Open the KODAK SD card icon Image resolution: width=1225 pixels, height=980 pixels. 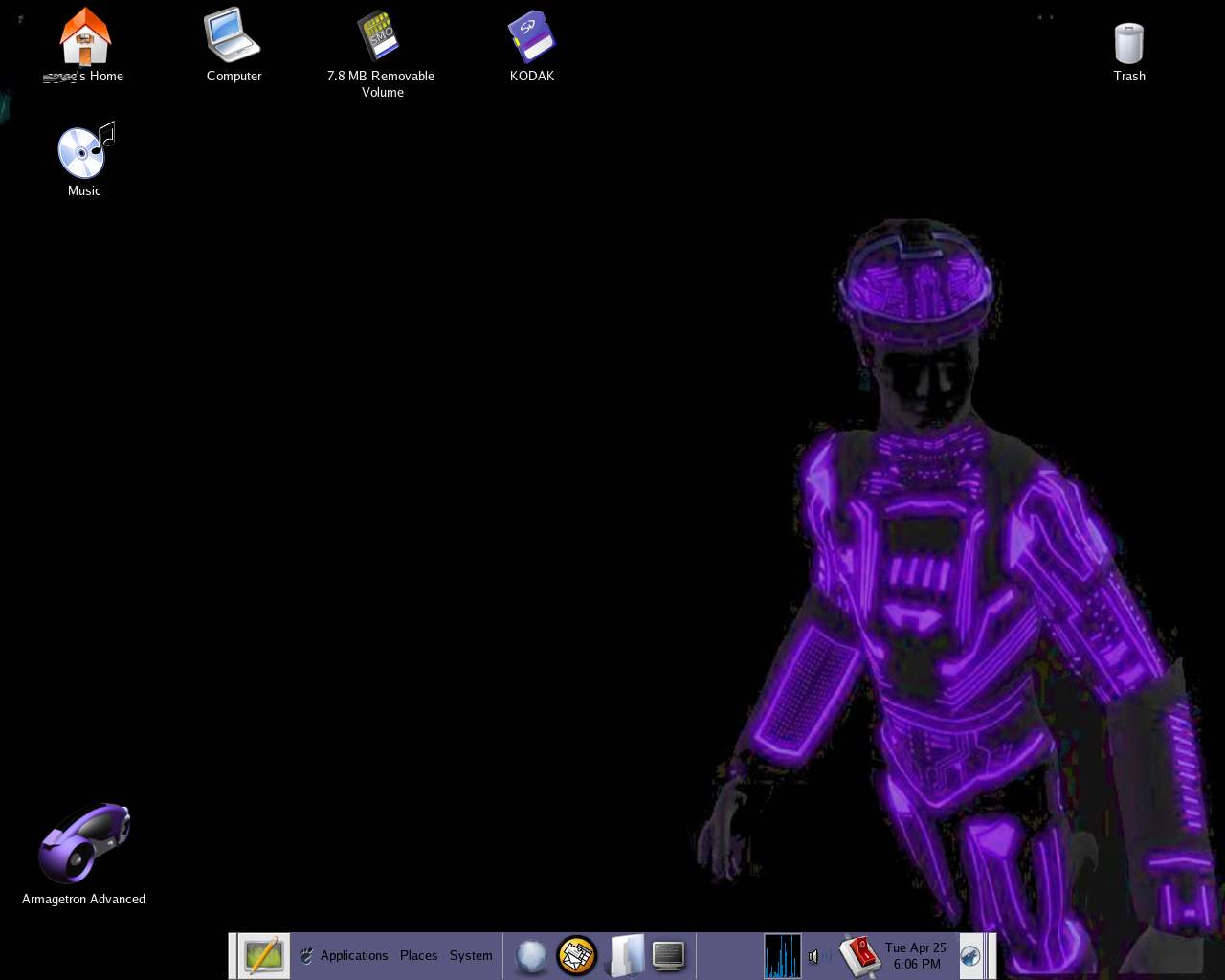click(x=531, y=37)
